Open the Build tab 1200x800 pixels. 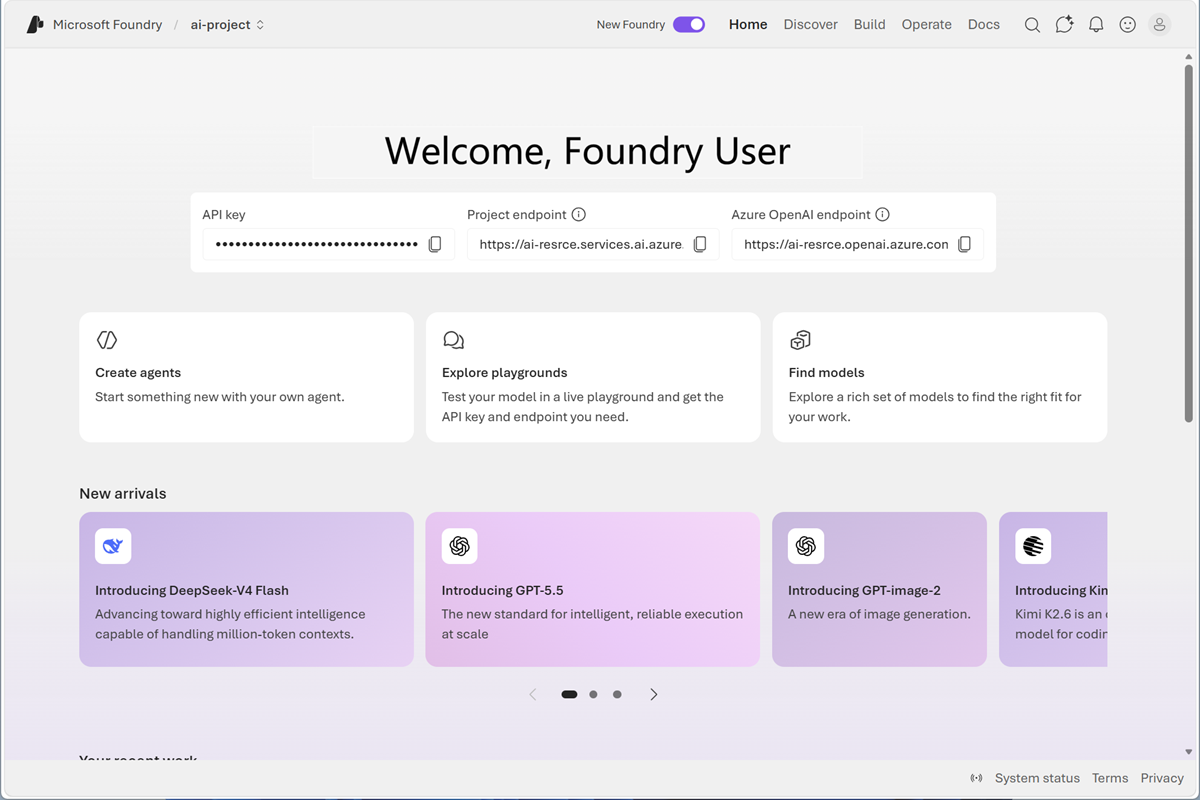pos(869,25)
